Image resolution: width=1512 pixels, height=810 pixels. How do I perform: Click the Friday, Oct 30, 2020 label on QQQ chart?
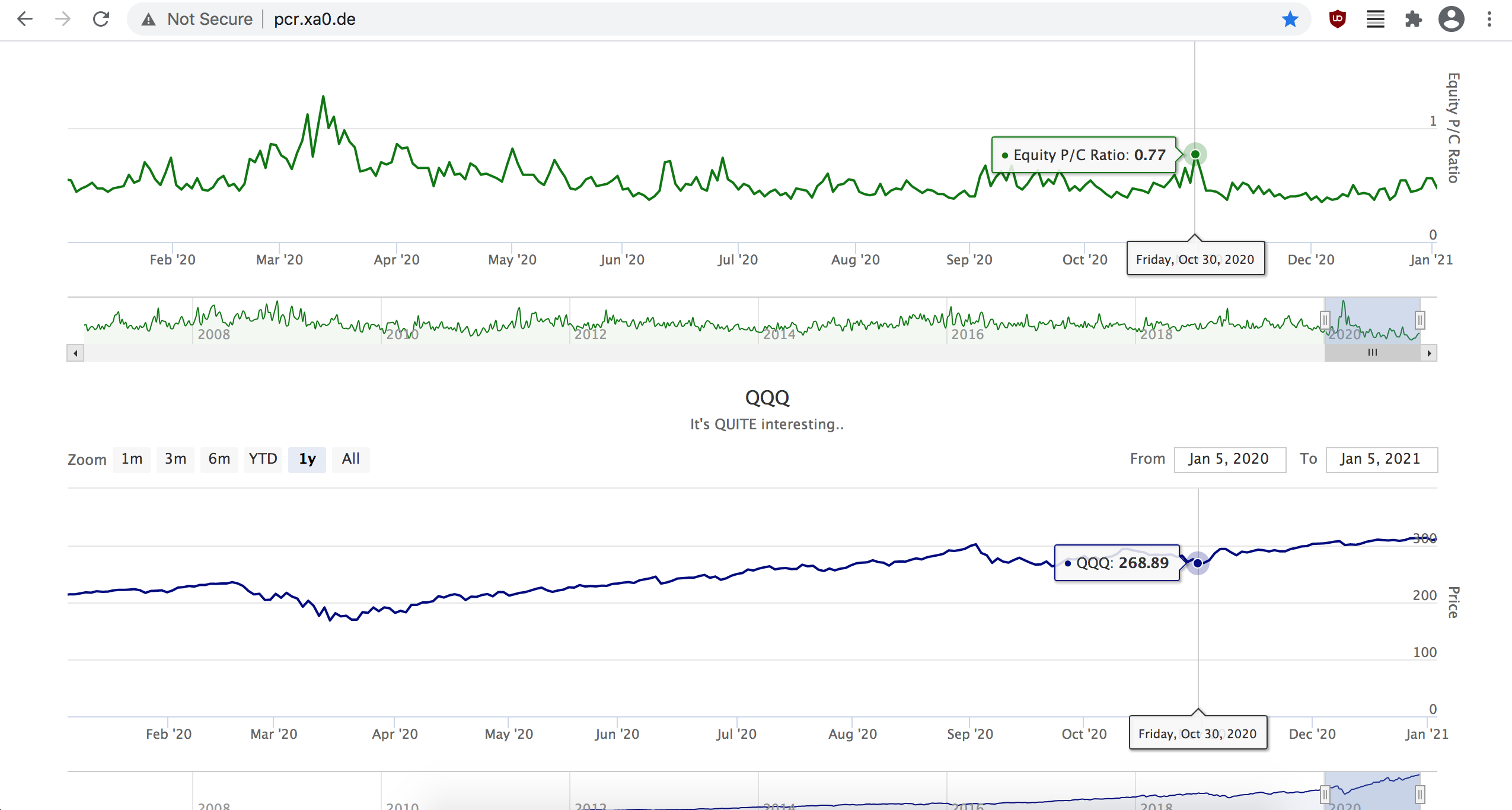point(1198,734)
